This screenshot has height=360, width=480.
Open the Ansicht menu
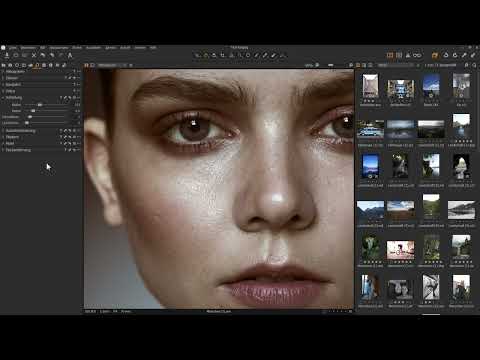(125, 48)
